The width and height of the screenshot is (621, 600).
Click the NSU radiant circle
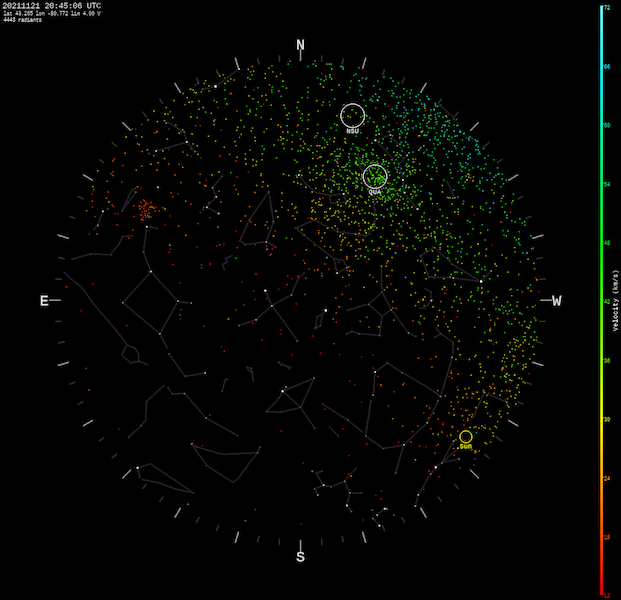(x=352, y=115)
